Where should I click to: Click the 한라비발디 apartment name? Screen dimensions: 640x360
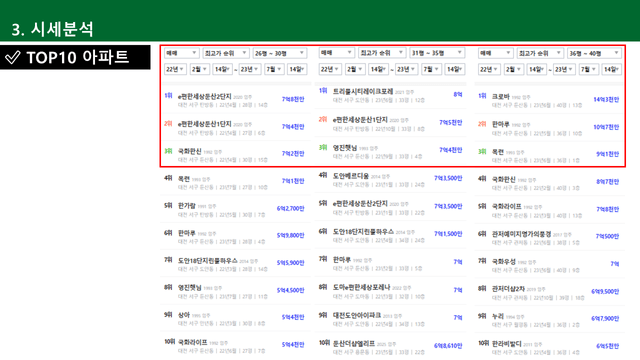[507, 343]
